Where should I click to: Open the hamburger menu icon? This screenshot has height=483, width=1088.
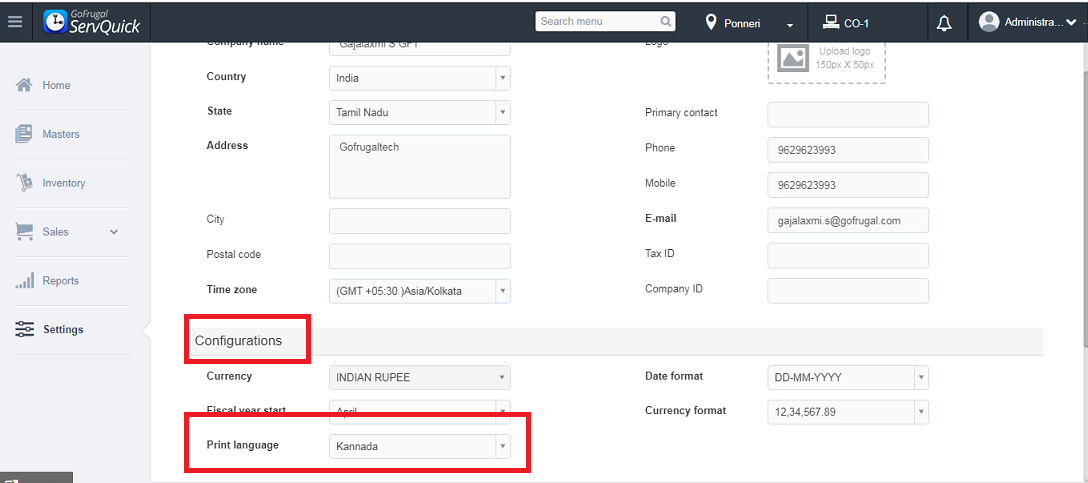tap(15, 22)
